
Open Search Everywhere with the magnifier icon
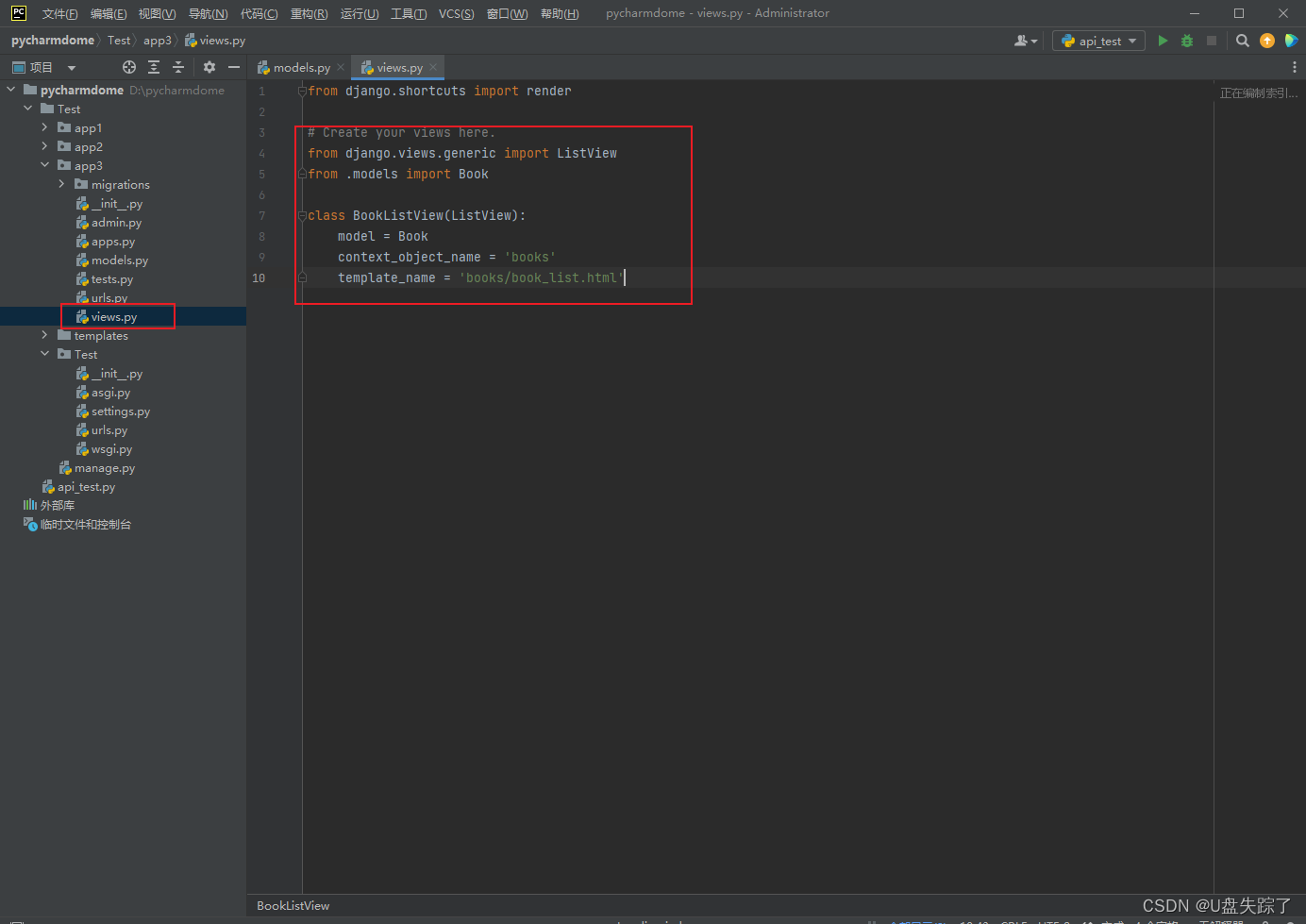[x=1242, y=40]
